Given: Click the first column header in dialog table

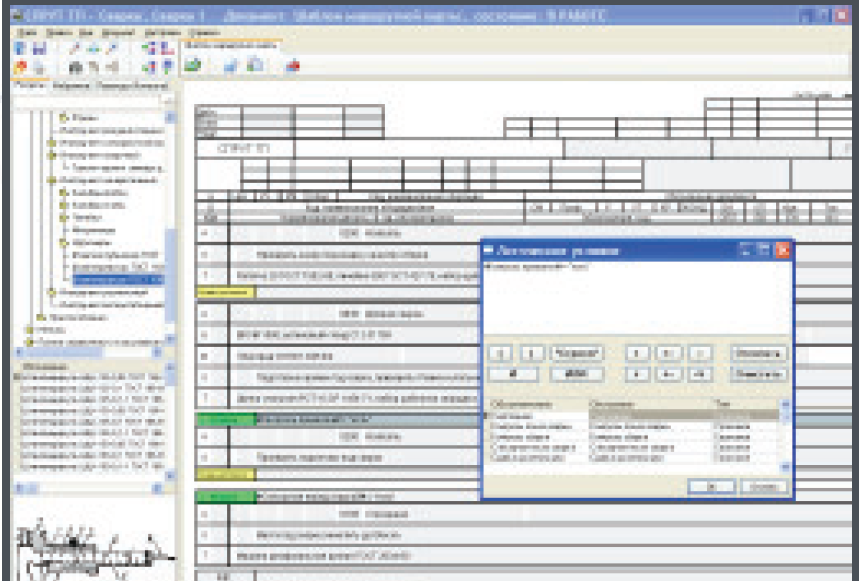Looking at the screenshot, I should (x=539, y=404).
